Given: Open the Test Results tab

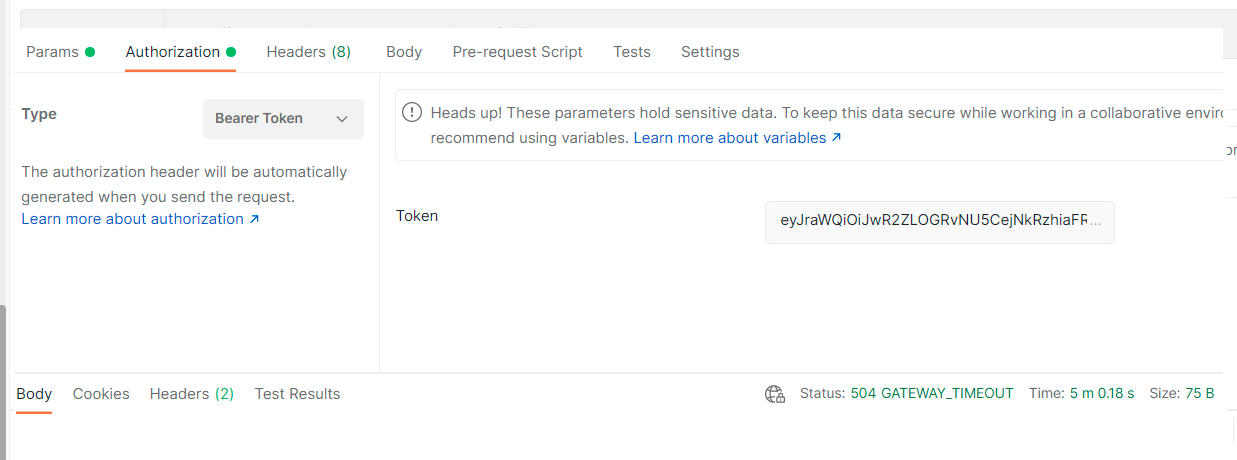Looking at the screenshot, I should [297, 394].
